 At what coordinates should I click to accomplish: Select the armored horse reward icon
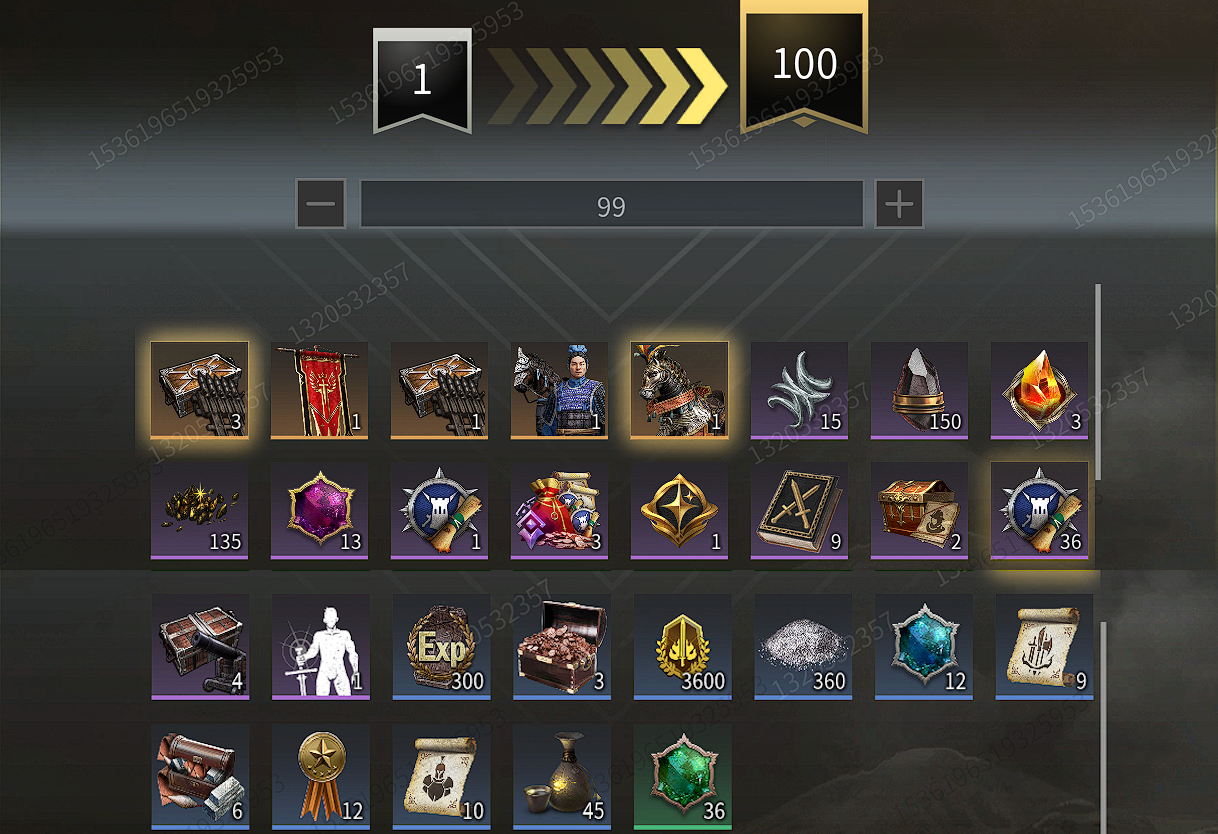pos(680,390)
